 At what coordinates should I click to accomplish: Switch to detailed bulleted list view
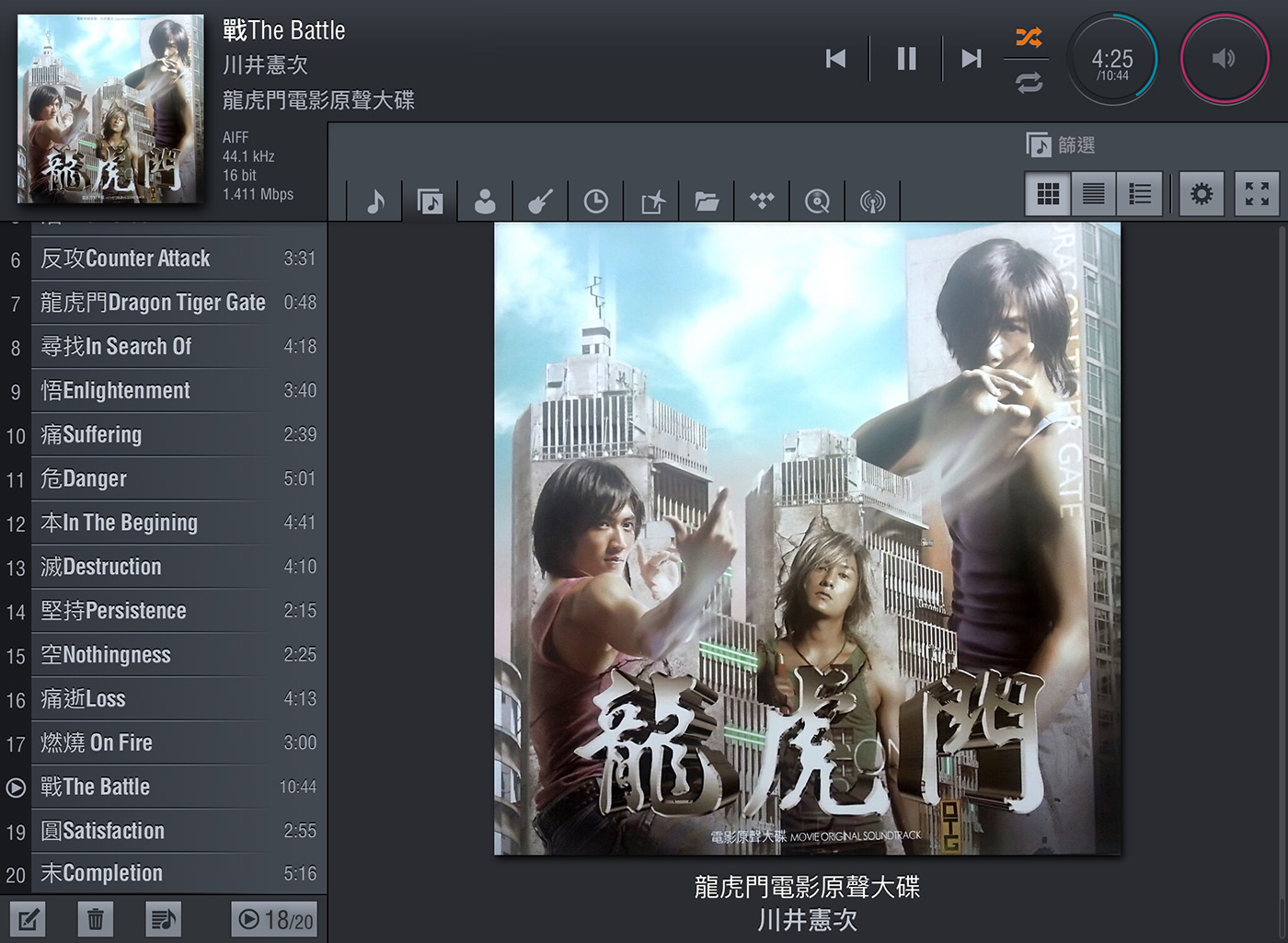tap(1140, 194)
